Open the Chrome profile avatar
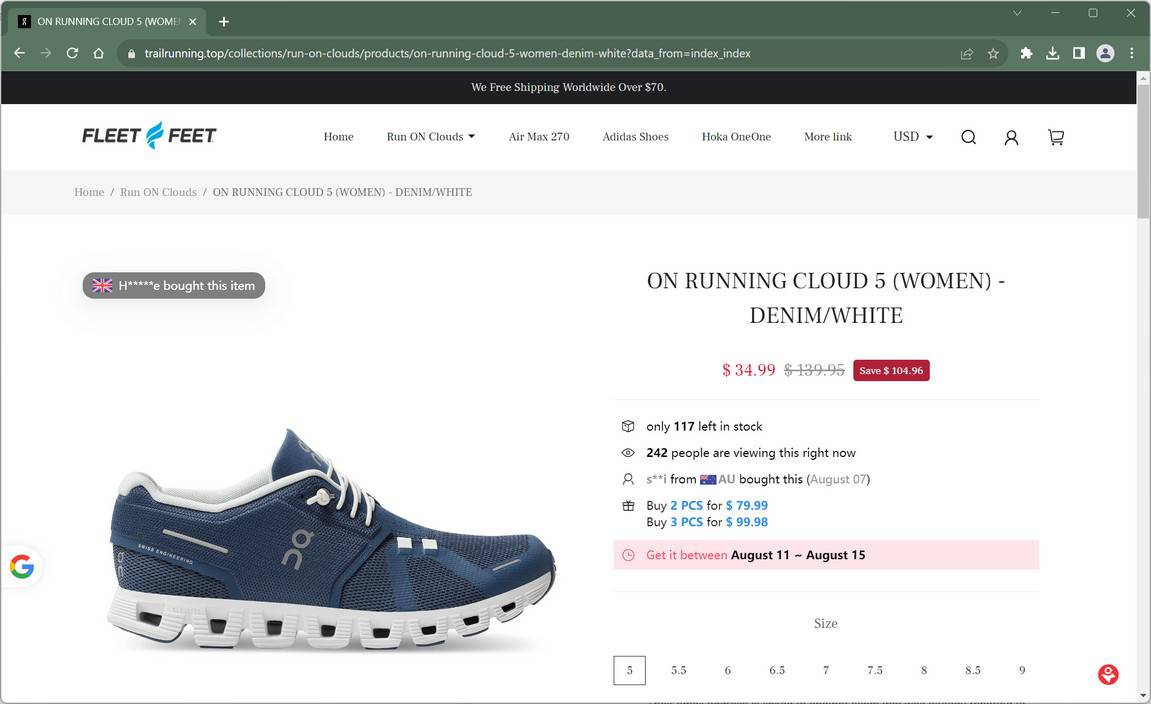The width and height of the screenshot is (1151, 704). click(x=1105, y=53)
